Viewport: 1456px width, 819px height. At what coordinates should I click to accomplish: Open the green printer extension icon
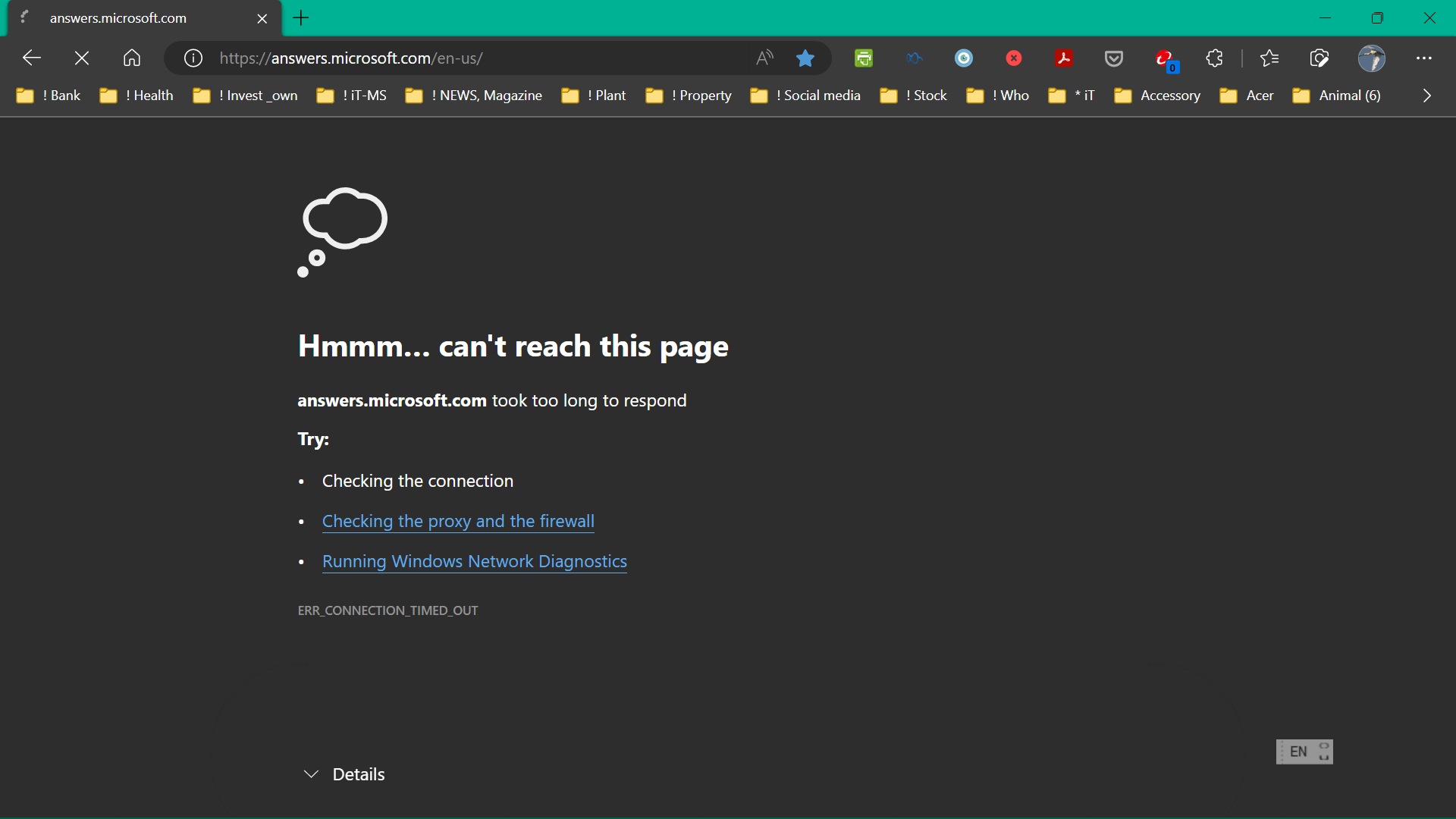click(864, 58)
